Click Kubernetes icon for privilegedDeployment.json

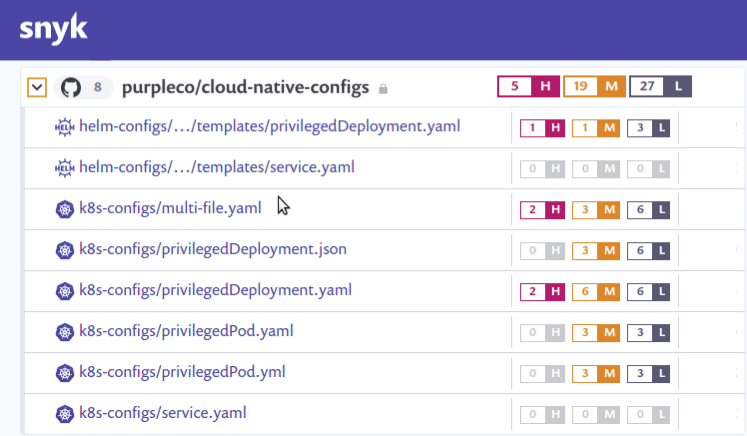tap(65, 250)
